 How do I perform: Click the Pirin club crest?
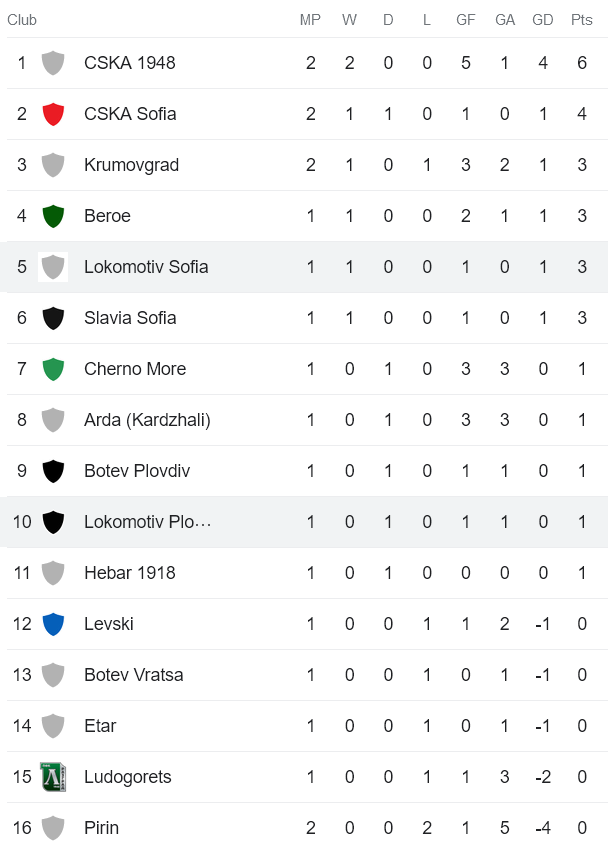tap(52, 828)
